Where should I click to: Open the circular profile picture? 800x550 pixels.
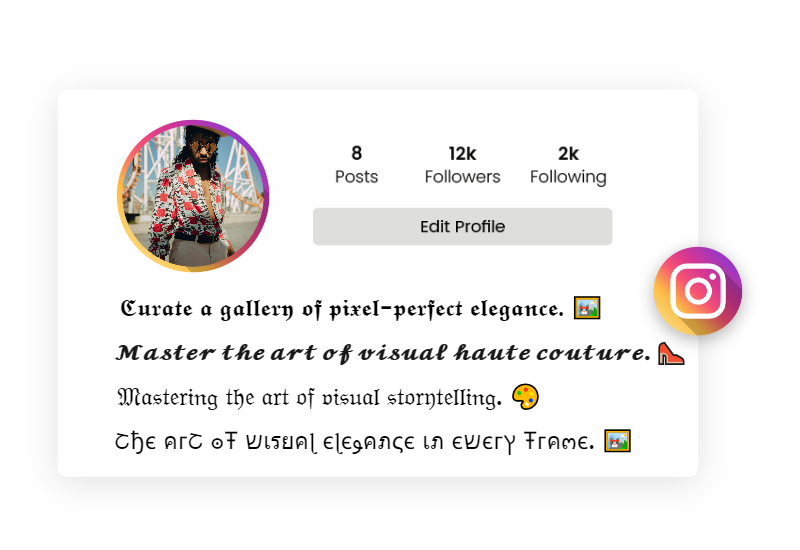click(193, 196)
